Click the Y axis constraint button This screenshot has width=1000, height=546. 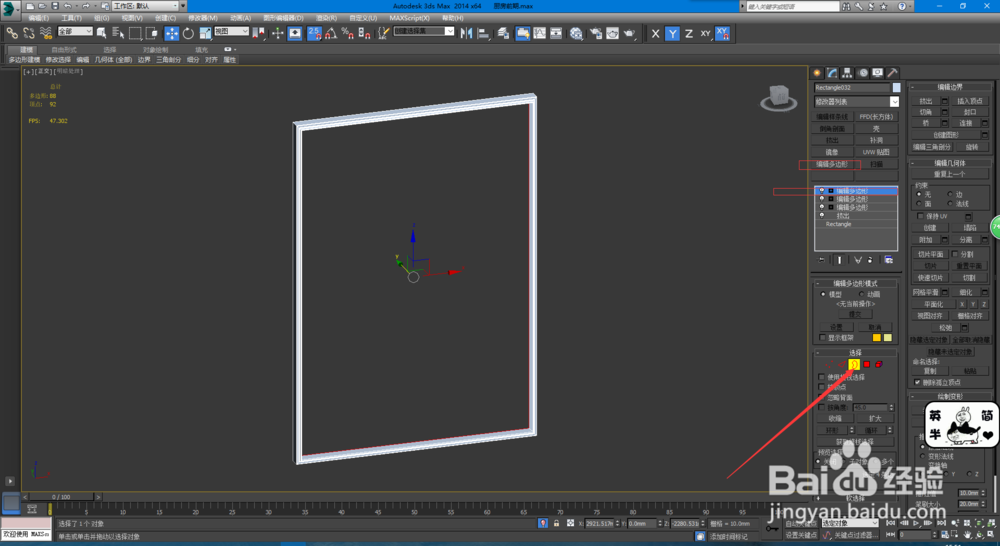pyautogui.click(x=672, y=33)
